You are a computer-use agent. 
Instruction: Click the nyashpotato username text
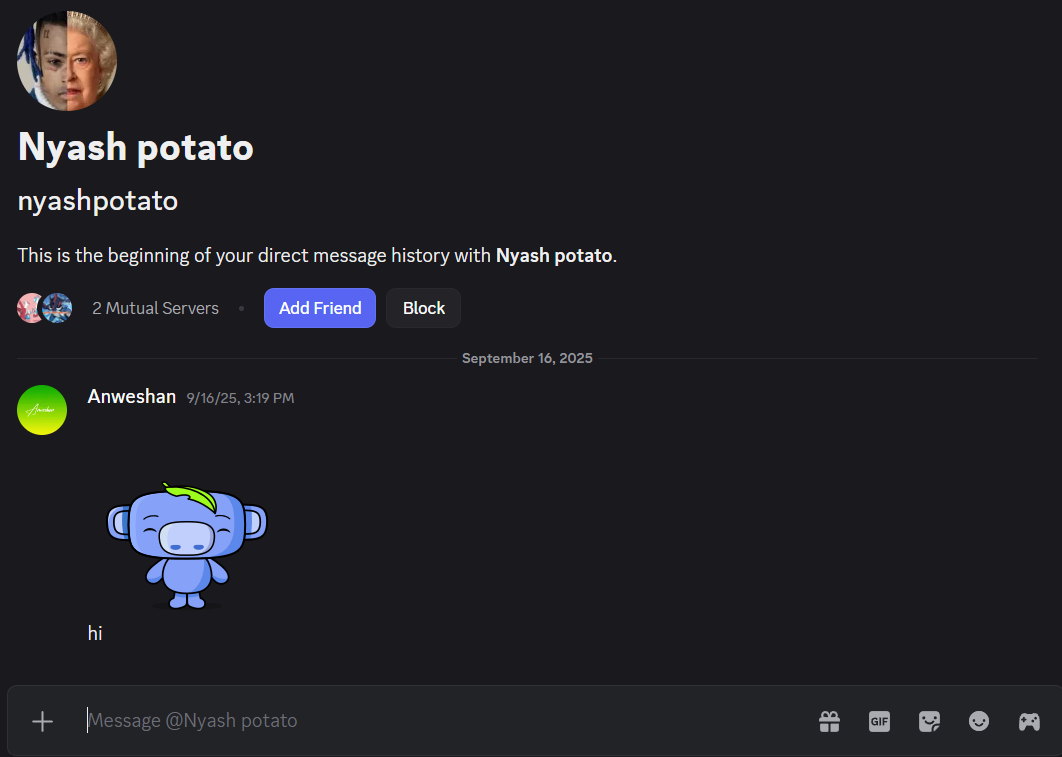98,201
